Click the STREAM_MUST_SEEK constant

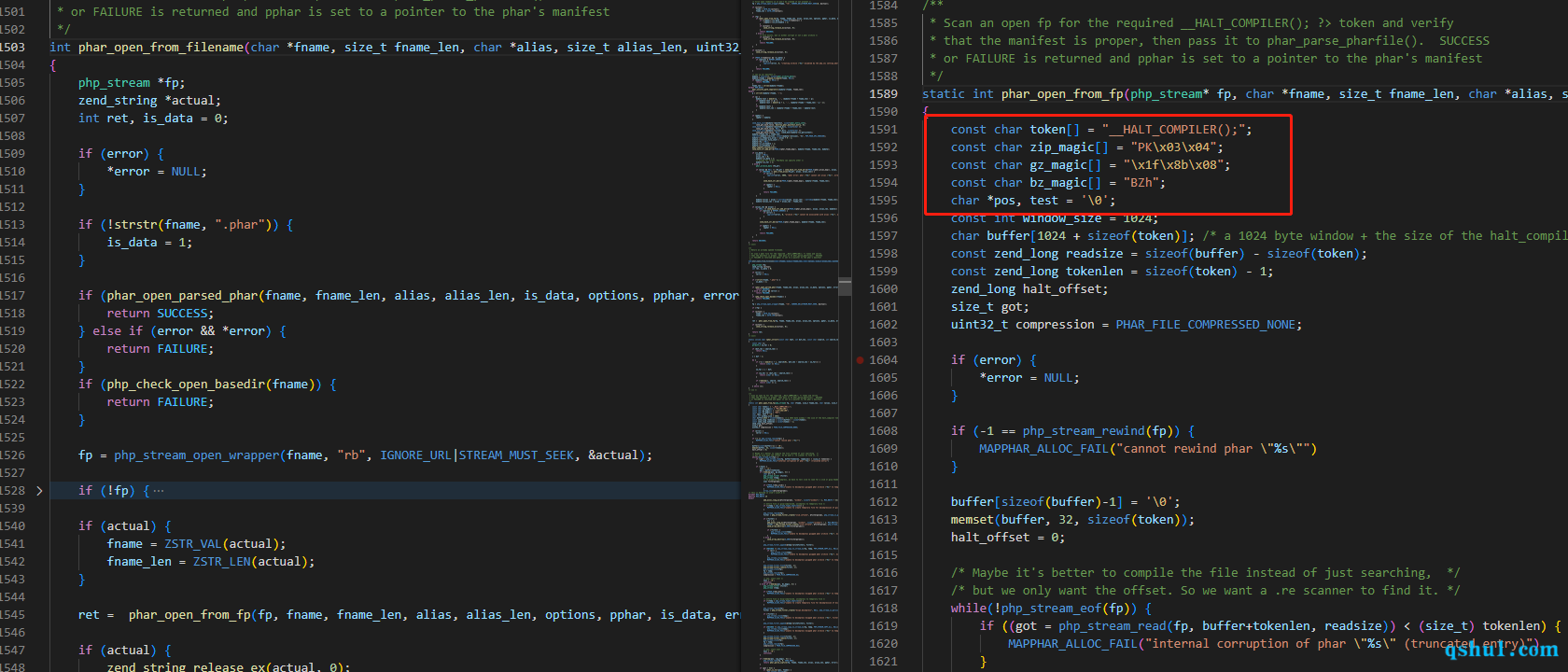click(516, 455)
